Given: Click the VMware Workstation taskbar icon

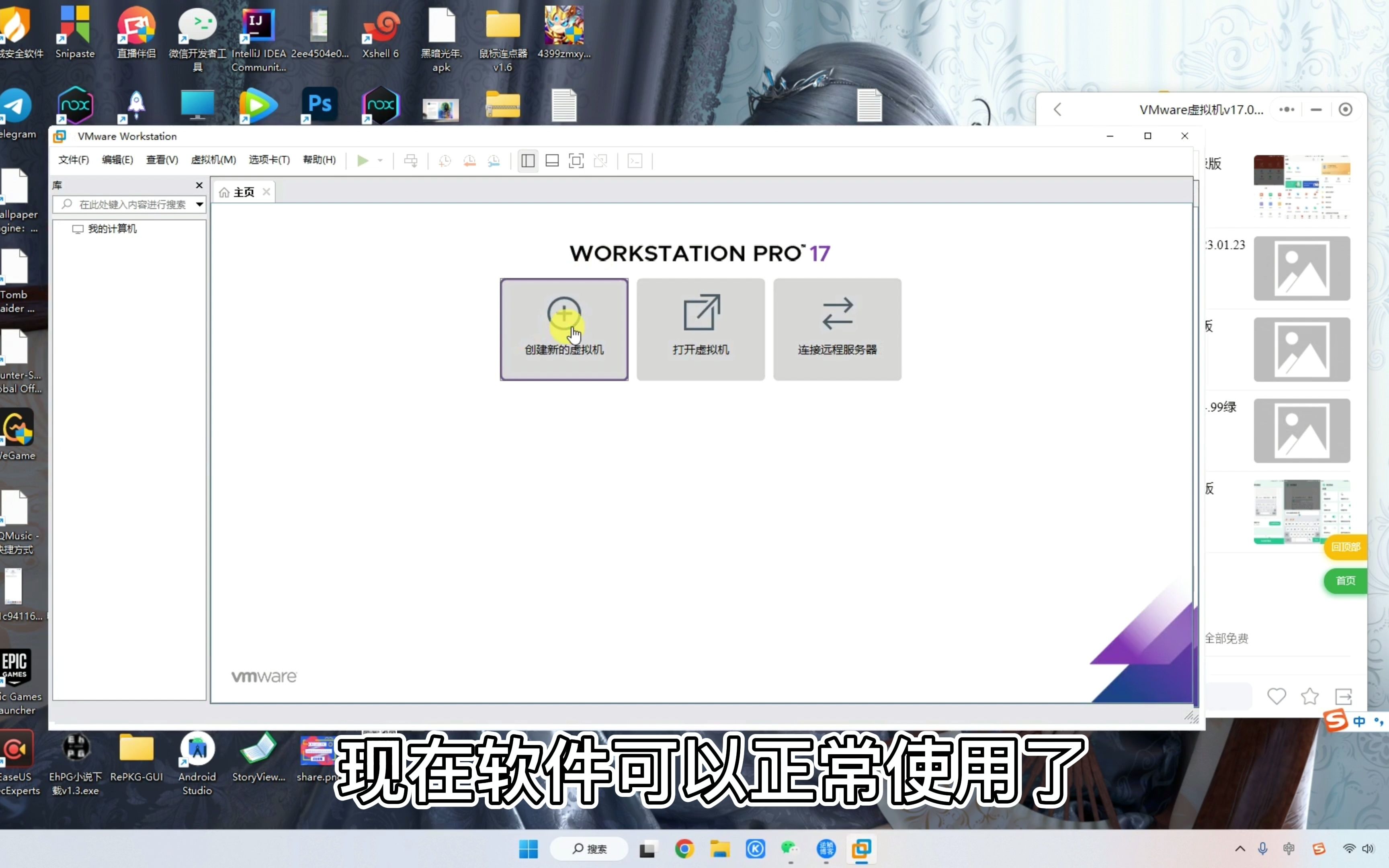Looking at the screenshot, I should [x=862, y=849].
